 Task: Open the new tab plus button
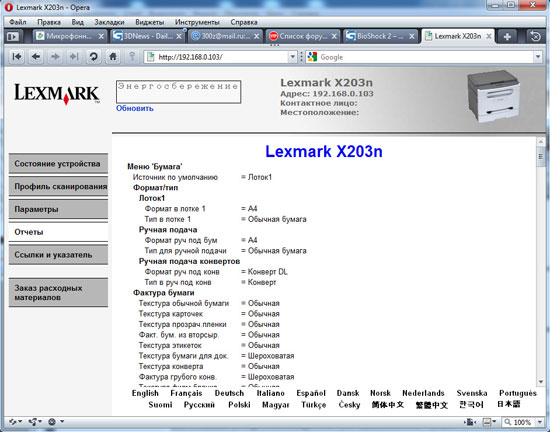(507, 36)
